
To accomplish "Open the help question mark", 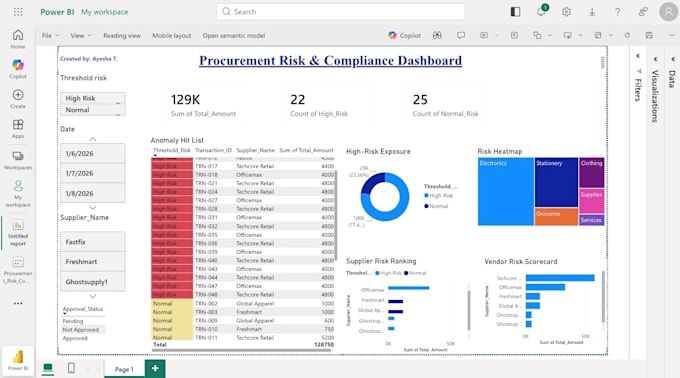I will point(617,12).
